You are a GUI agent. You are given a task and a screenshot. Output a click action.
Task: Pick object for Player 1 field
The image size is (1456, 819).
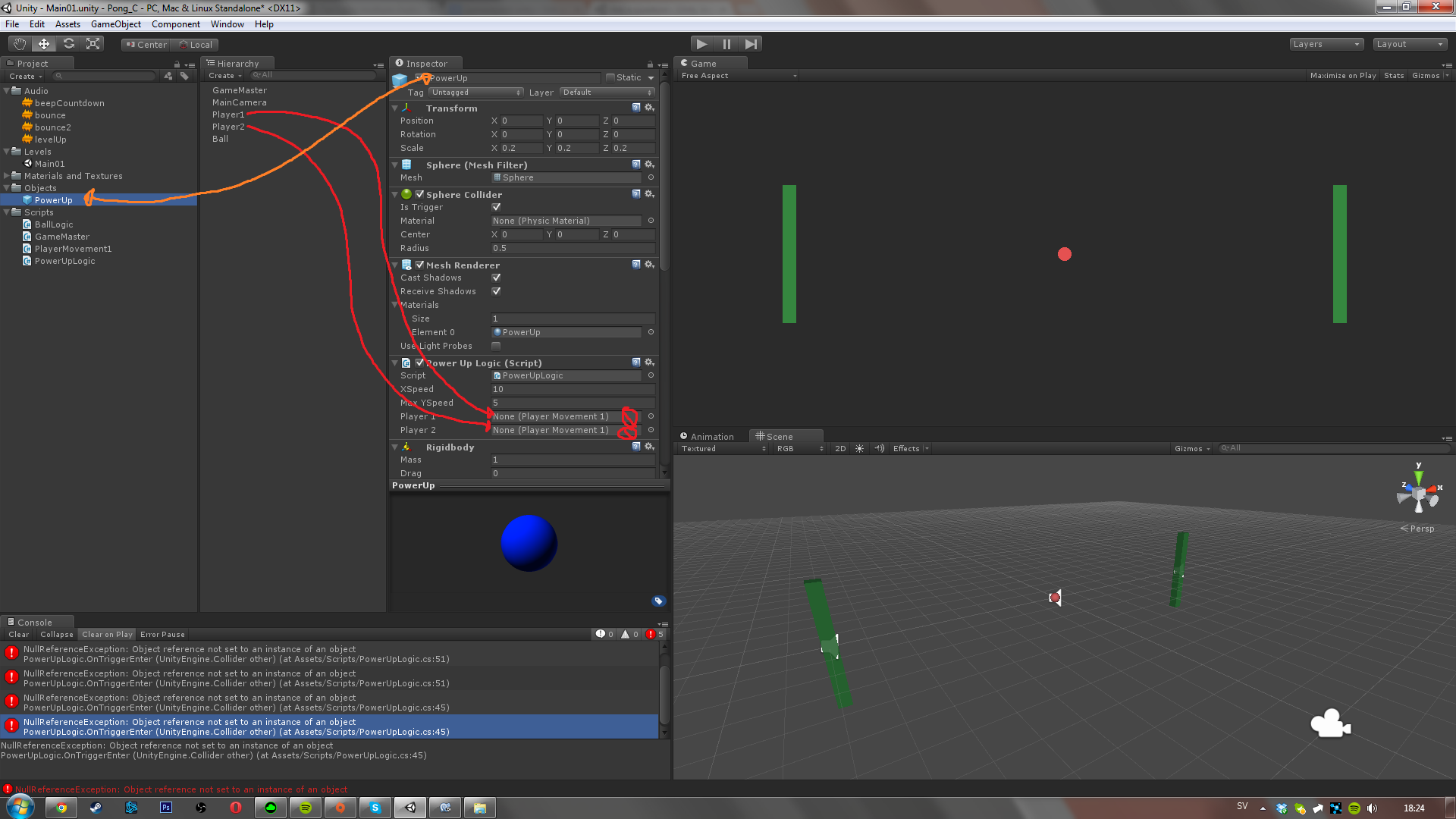point(651,416)
